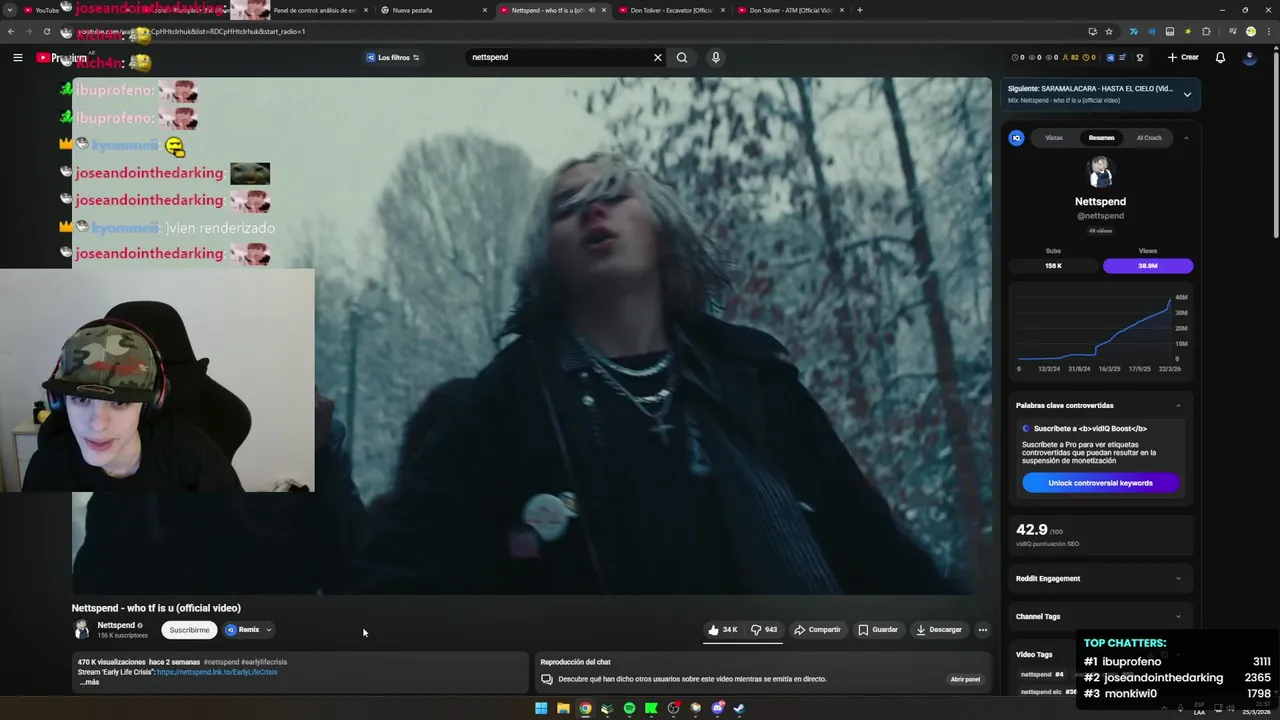The width and height of the screenshot is (1280, 720).
Task: Go back with the browser back arrow
Action: pyautogui.click(x=10, y=31)
